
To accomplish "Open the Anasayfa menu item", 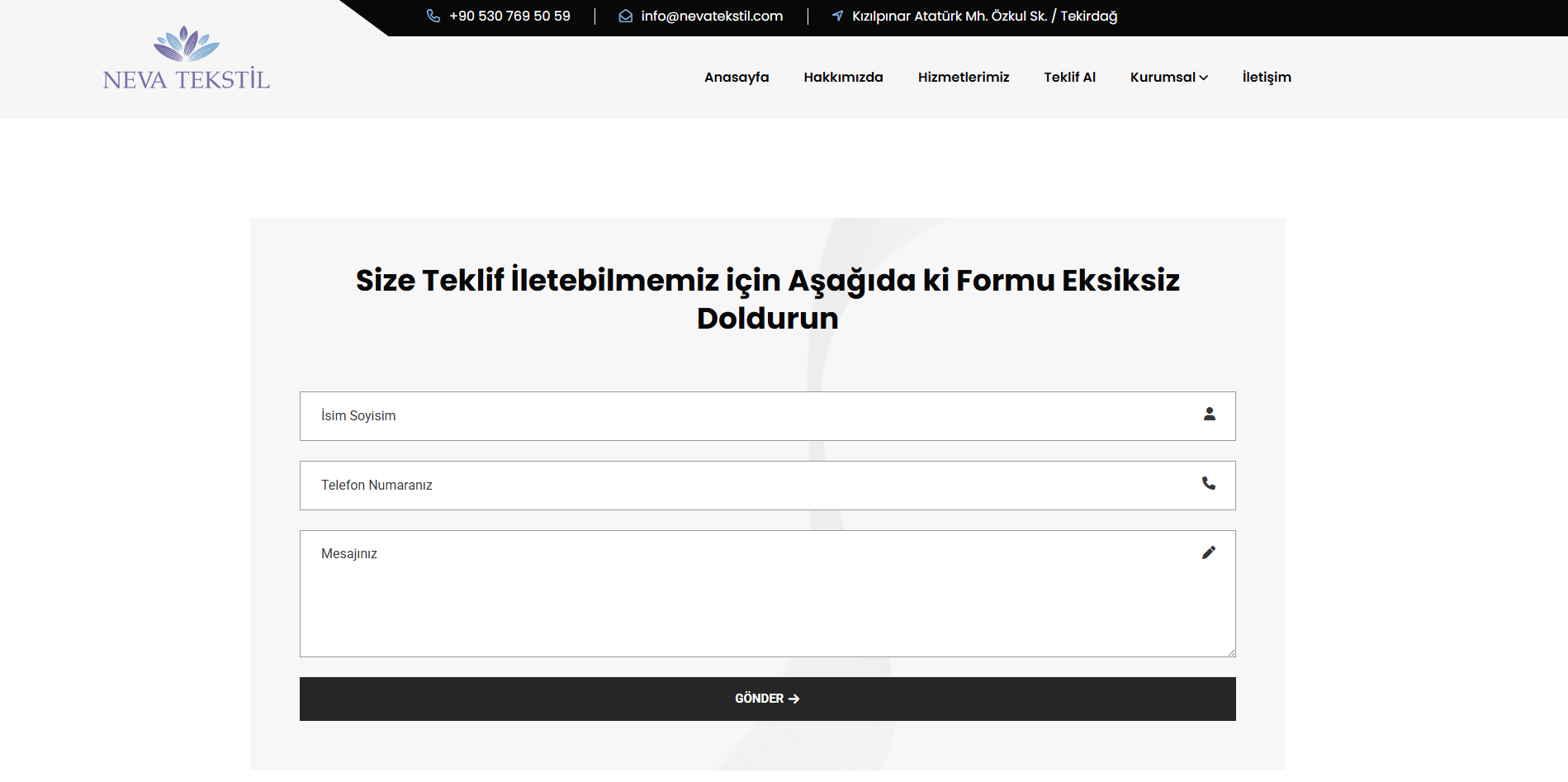I will click(737, 77).
